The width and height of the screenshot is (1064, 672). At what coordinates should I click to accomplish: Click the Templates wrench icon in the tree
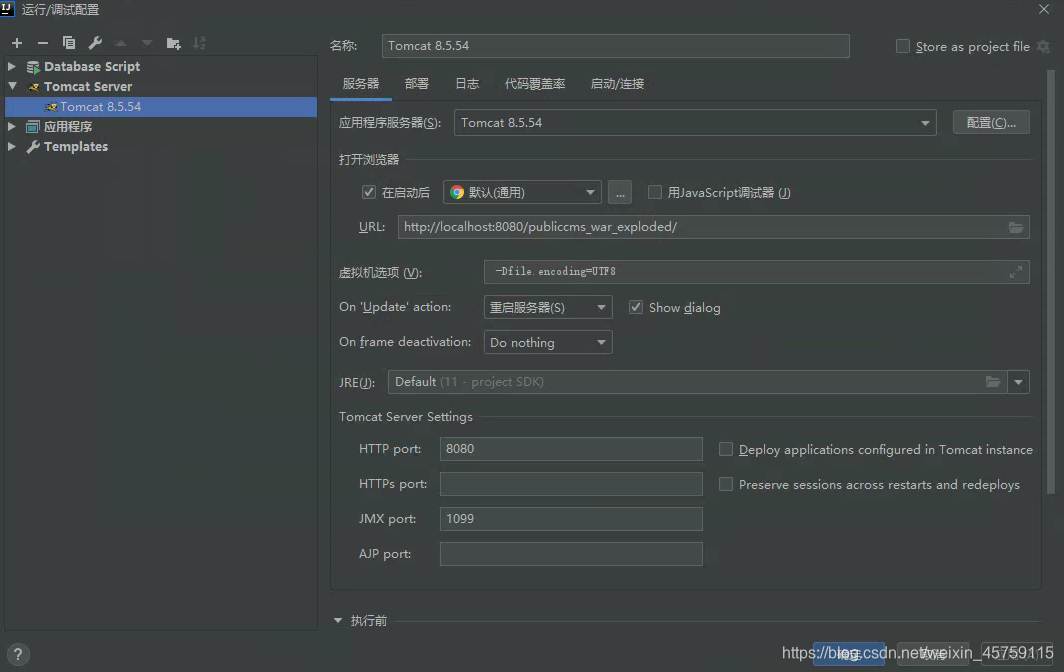(x=33, y=147)
